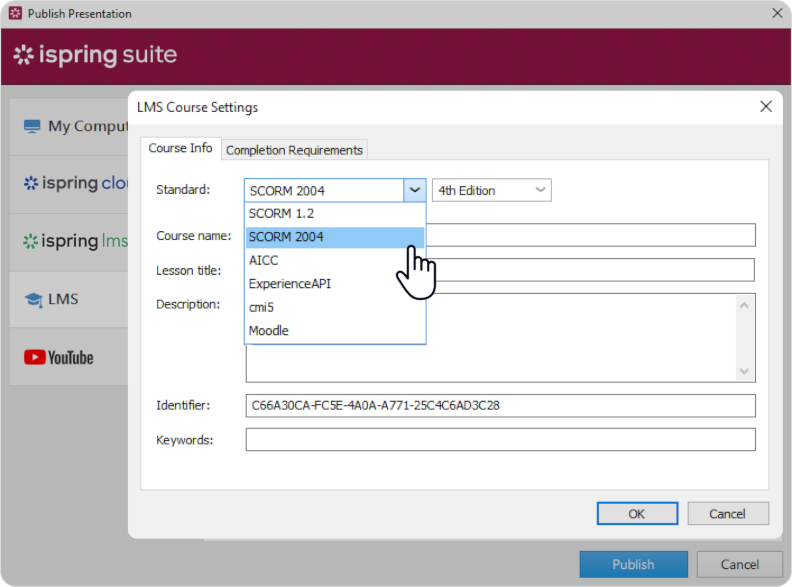
Task: Choose SCORM 1.2 from the list
Action: coord(334,214)
